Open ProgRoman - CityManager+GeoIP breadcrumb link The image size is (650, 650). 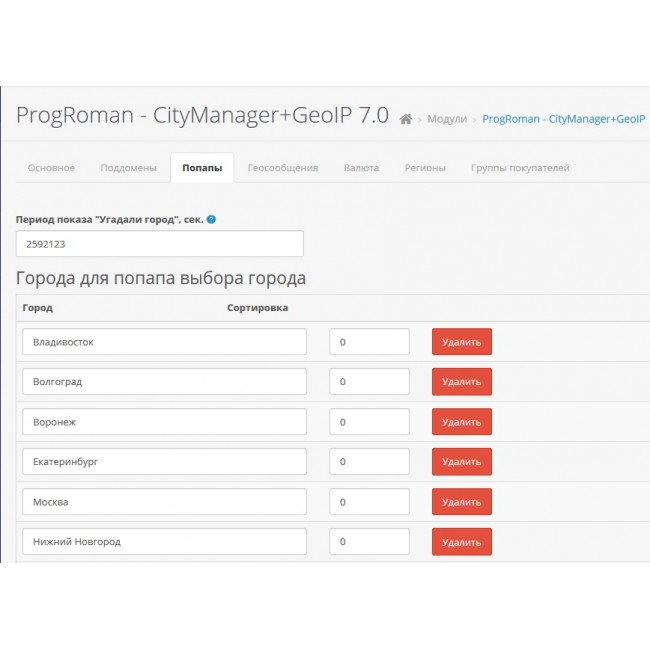pos(563,119)
